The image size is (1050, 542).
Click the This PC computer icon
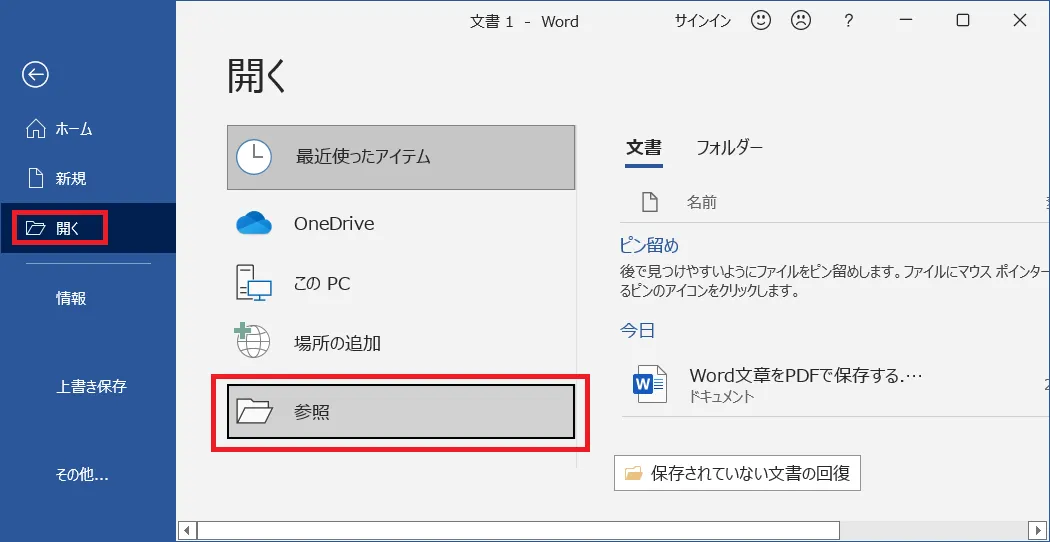point(254,283)
